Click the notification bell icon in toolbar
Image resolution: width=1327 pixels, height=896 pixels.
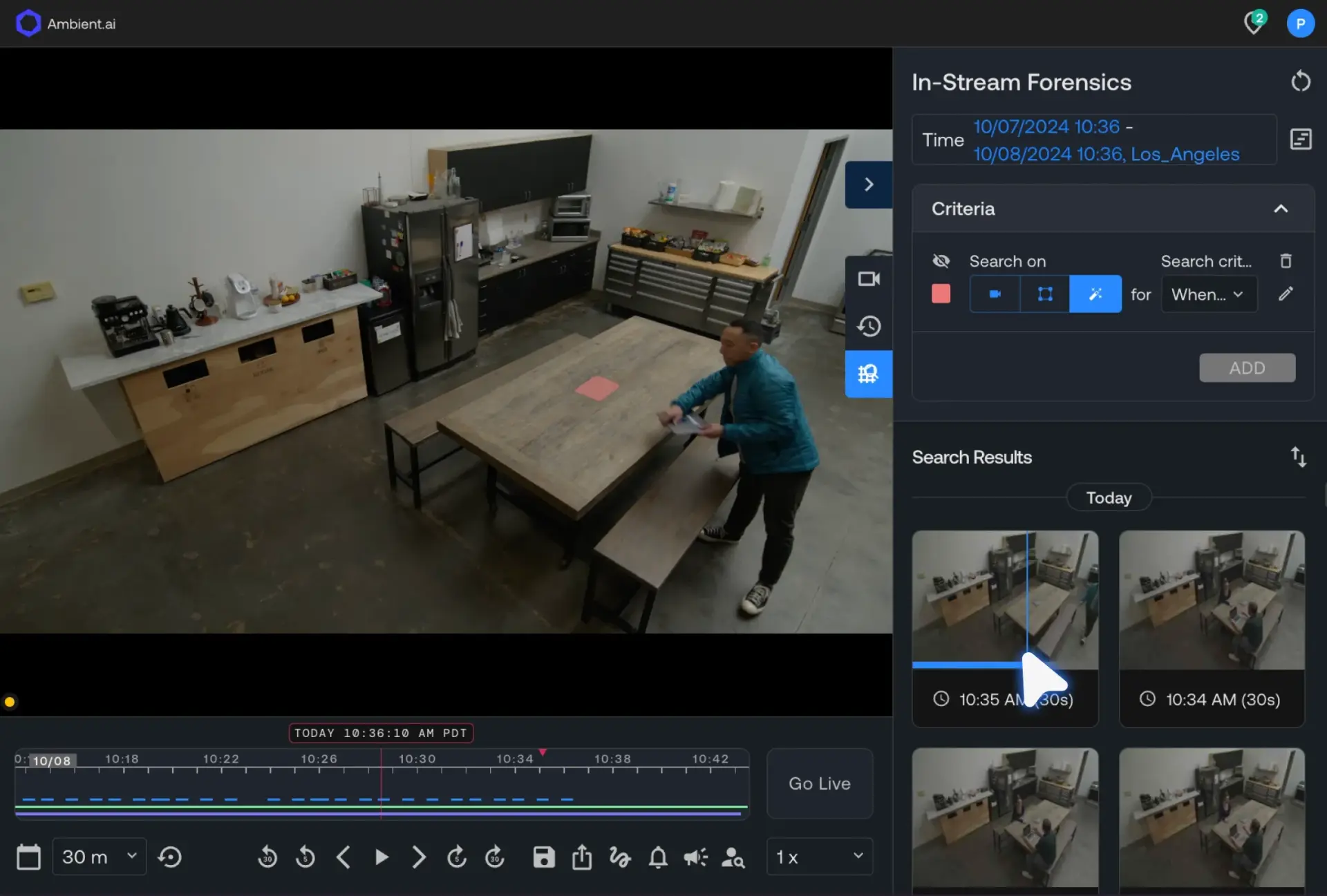pyautogui.click(x=657, y=857)
